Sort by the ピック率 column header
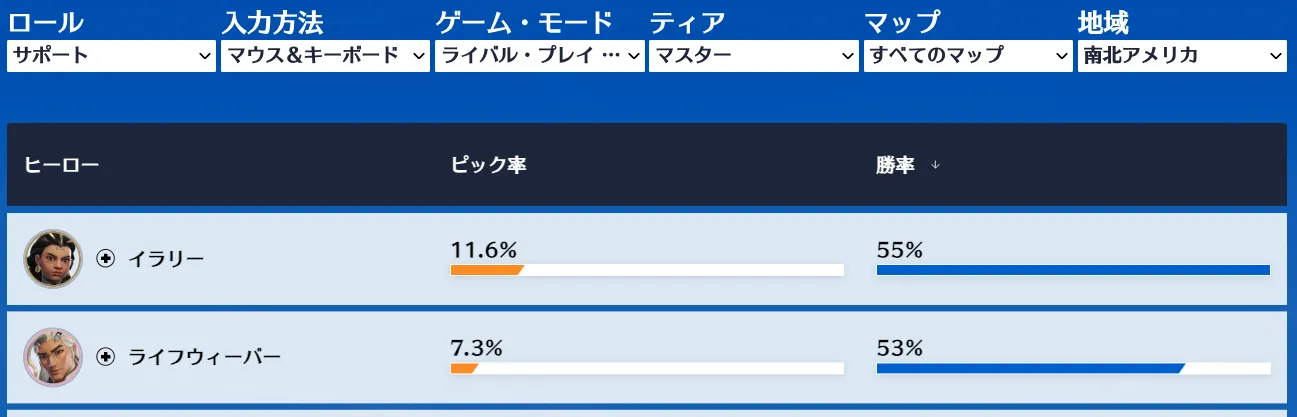The image size is (1297, 417). pos(488,165)
